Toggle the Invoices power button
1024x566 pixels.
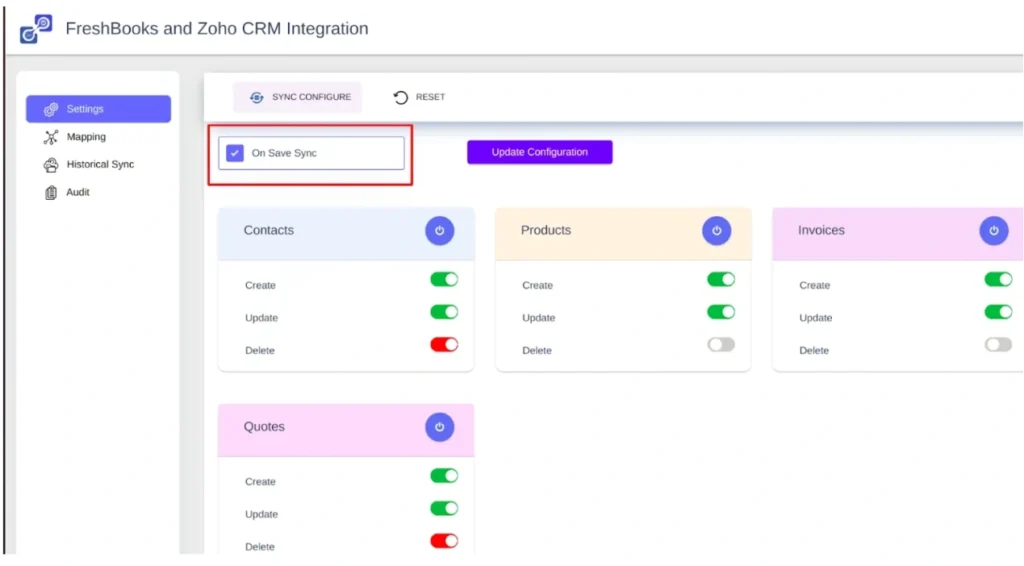click(993, 230)
